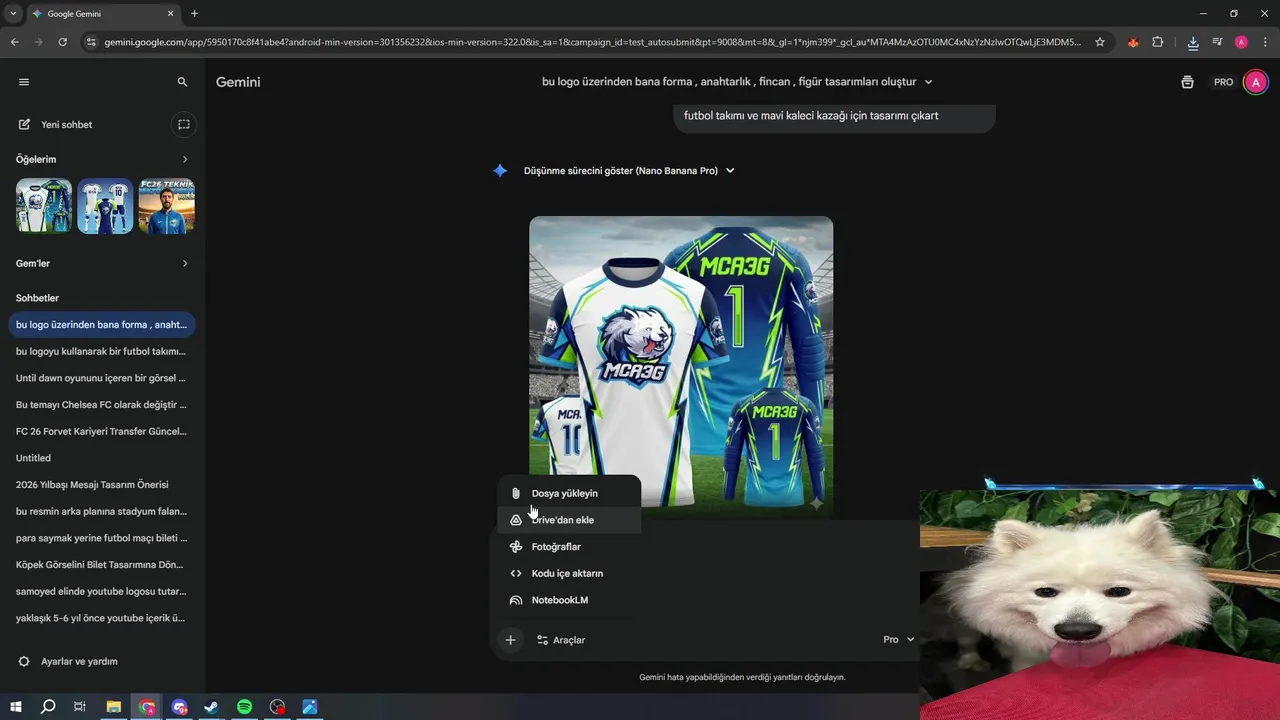Screen dimensions: 1280x720
Task: Open chat 'para saymak yerine futbol maçı bileti'
Action: tap(101, 538)
